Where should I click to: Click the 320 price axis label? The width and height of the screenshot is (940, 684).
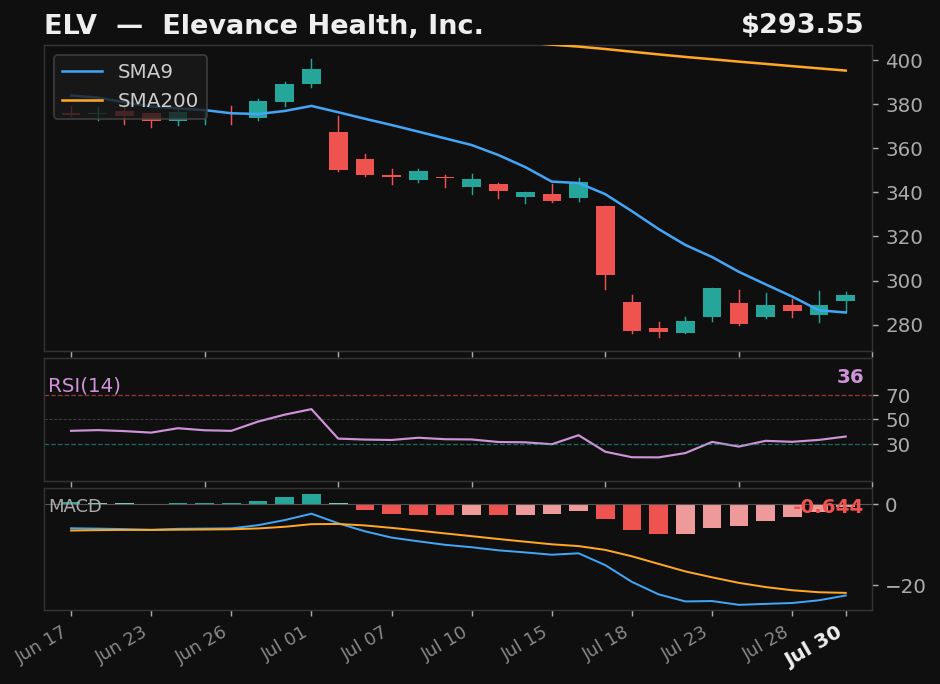coord(904,237)
